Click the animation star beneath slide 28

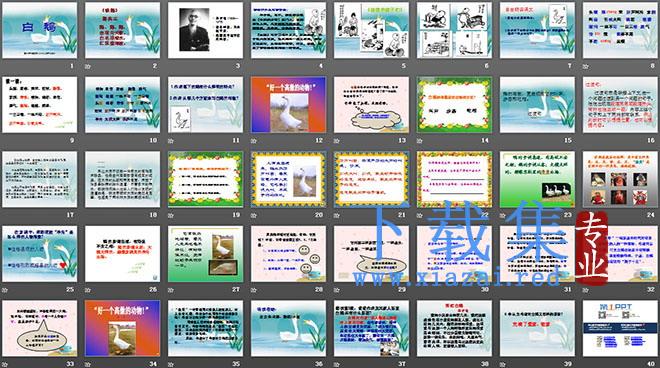coord(254,290)
